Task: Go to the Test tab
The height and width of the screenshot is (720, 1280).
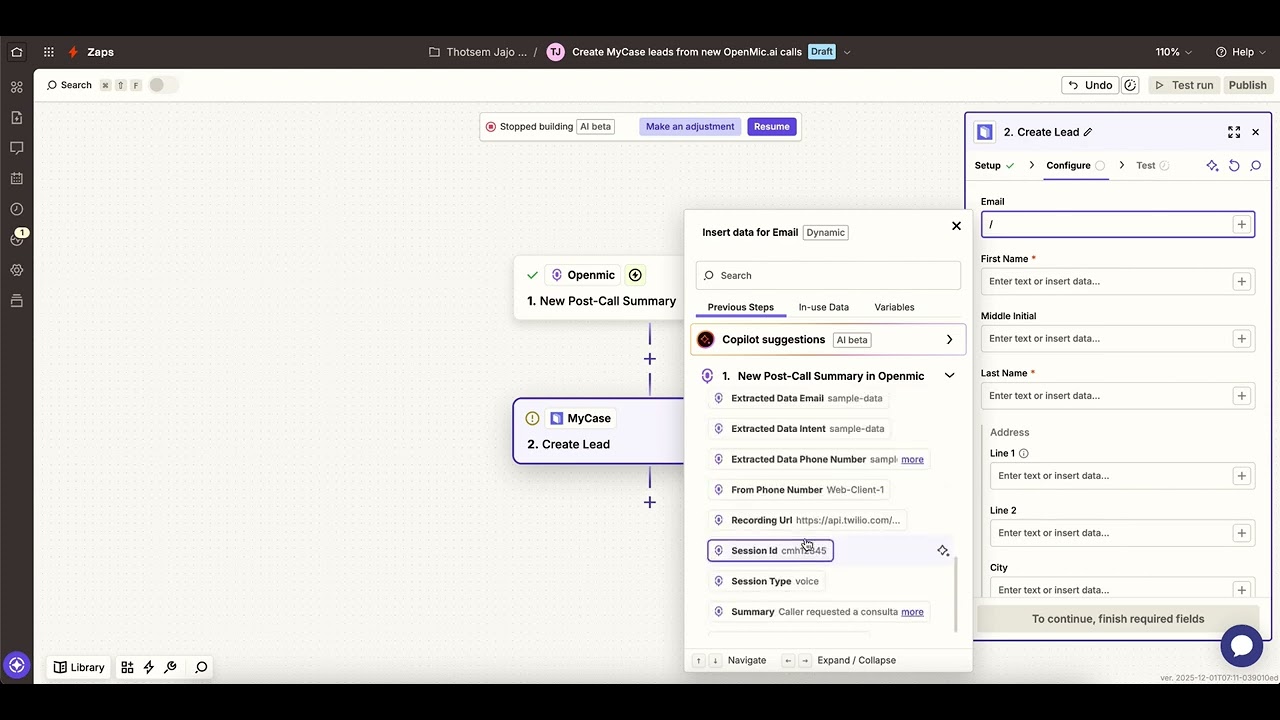Action: tap(1152, 166)
